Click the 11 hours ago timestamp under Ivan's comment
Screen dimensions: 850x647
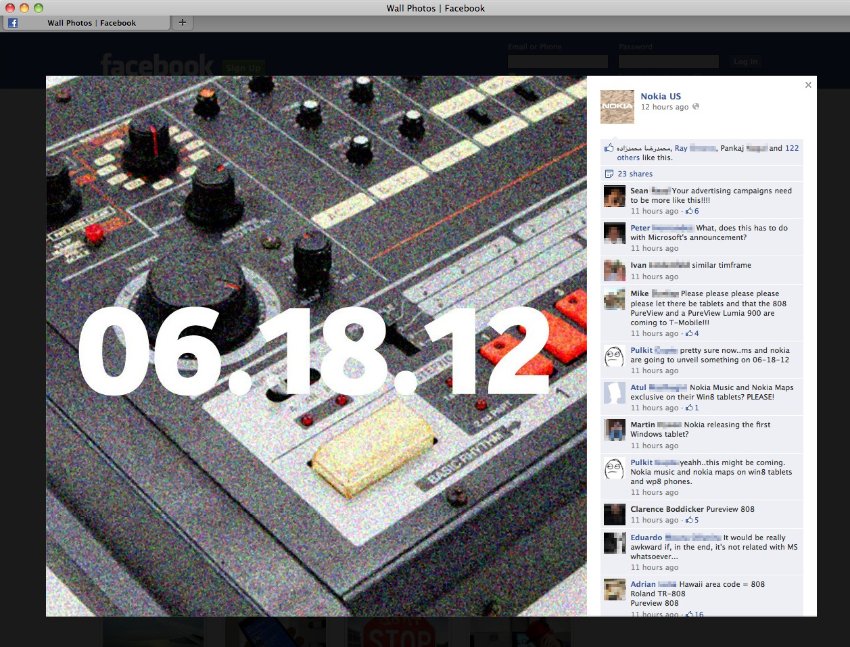click(654, 277)
